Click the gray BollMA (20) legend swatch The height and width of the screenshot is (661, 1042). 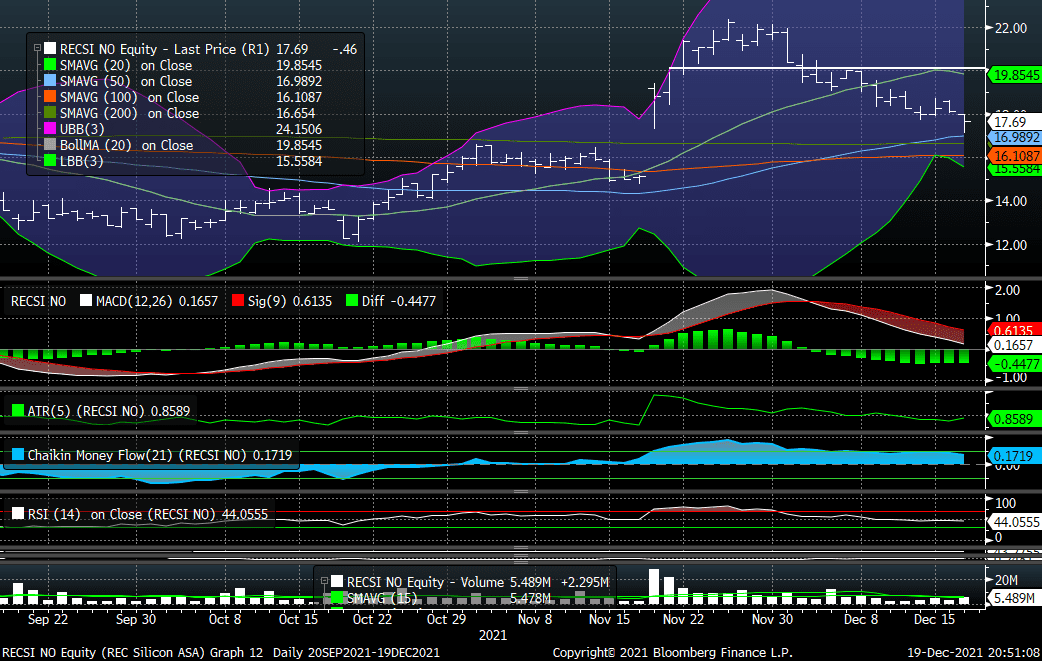50,144
